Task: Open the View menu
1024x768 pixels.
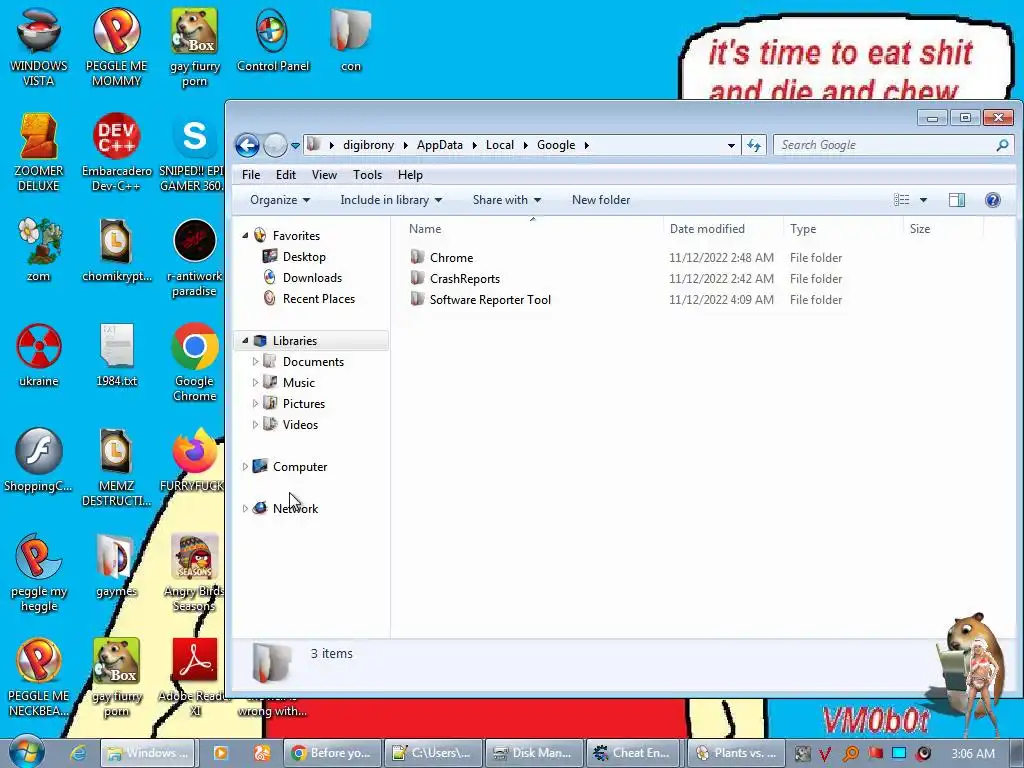Action: pyautogui.click(x=324, y=175)
